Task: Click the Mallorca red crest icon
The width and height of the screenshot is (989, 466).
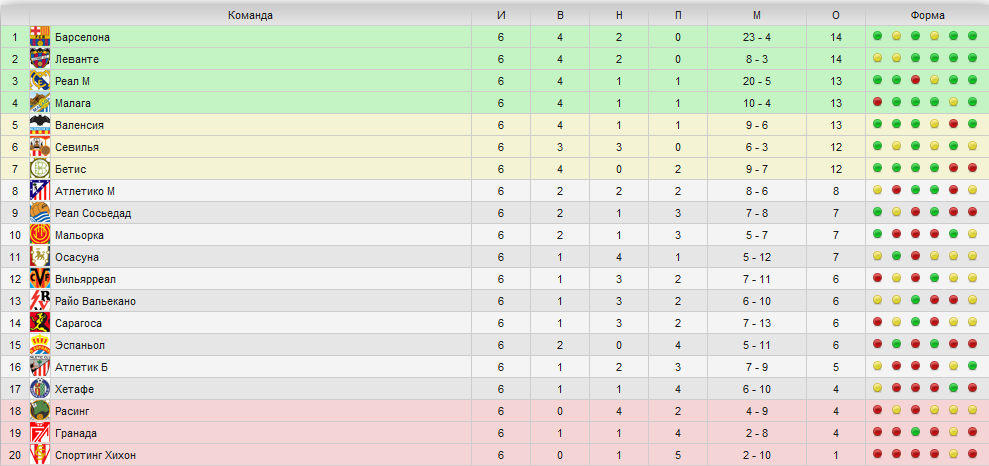Action: tap(40, 235)
